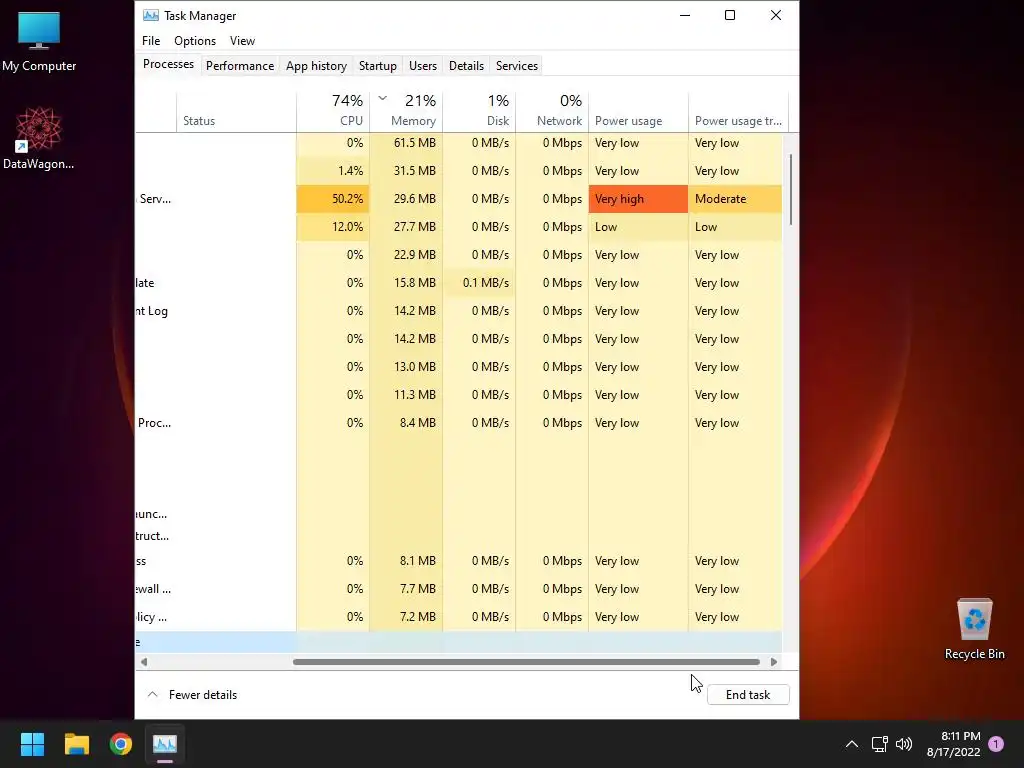Viewport: 1024px width, 768px height.
Task: Switch to the Users tab
Action: (423, 66)
